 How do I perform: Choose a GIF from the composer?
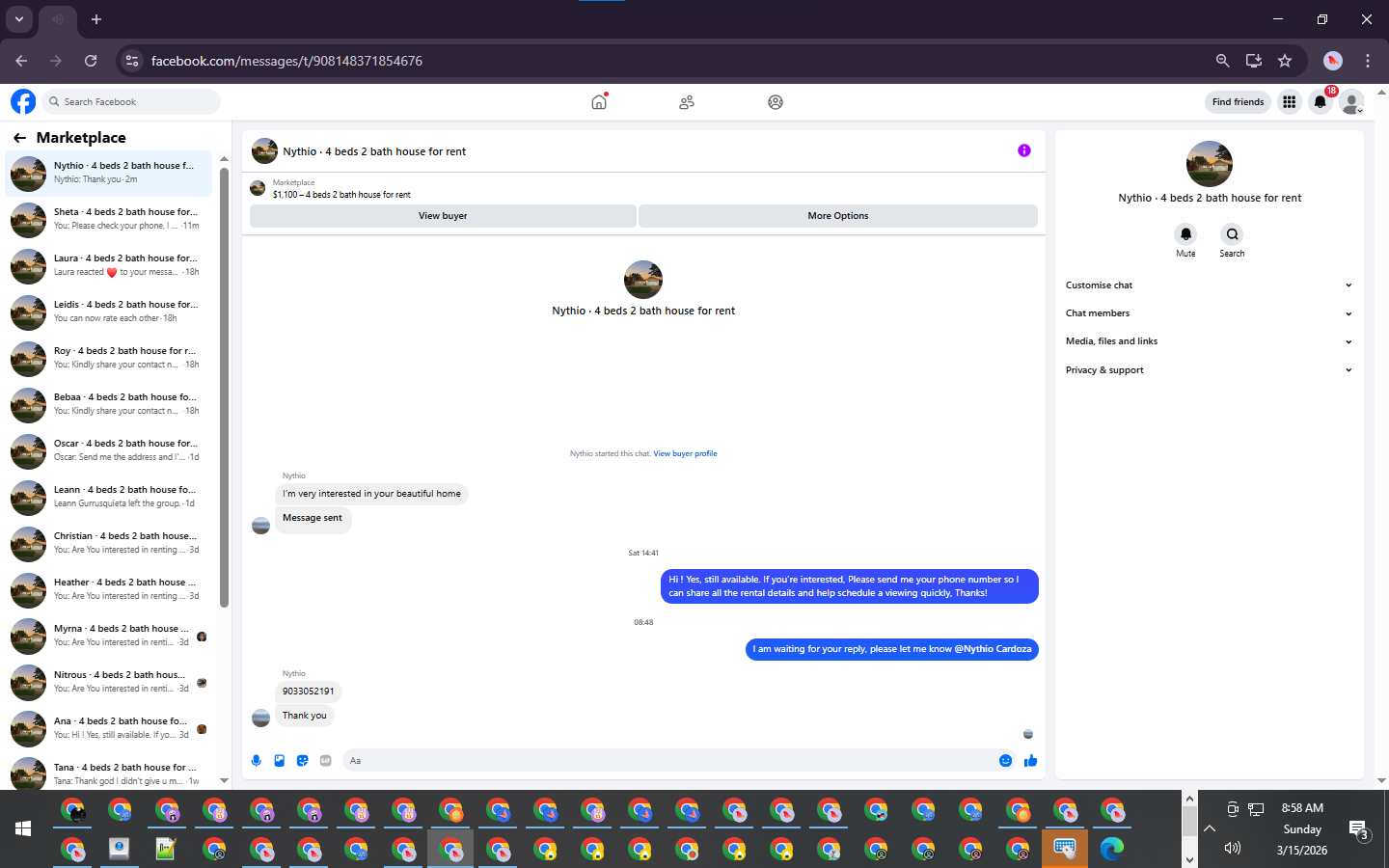[x=326, y=760]
